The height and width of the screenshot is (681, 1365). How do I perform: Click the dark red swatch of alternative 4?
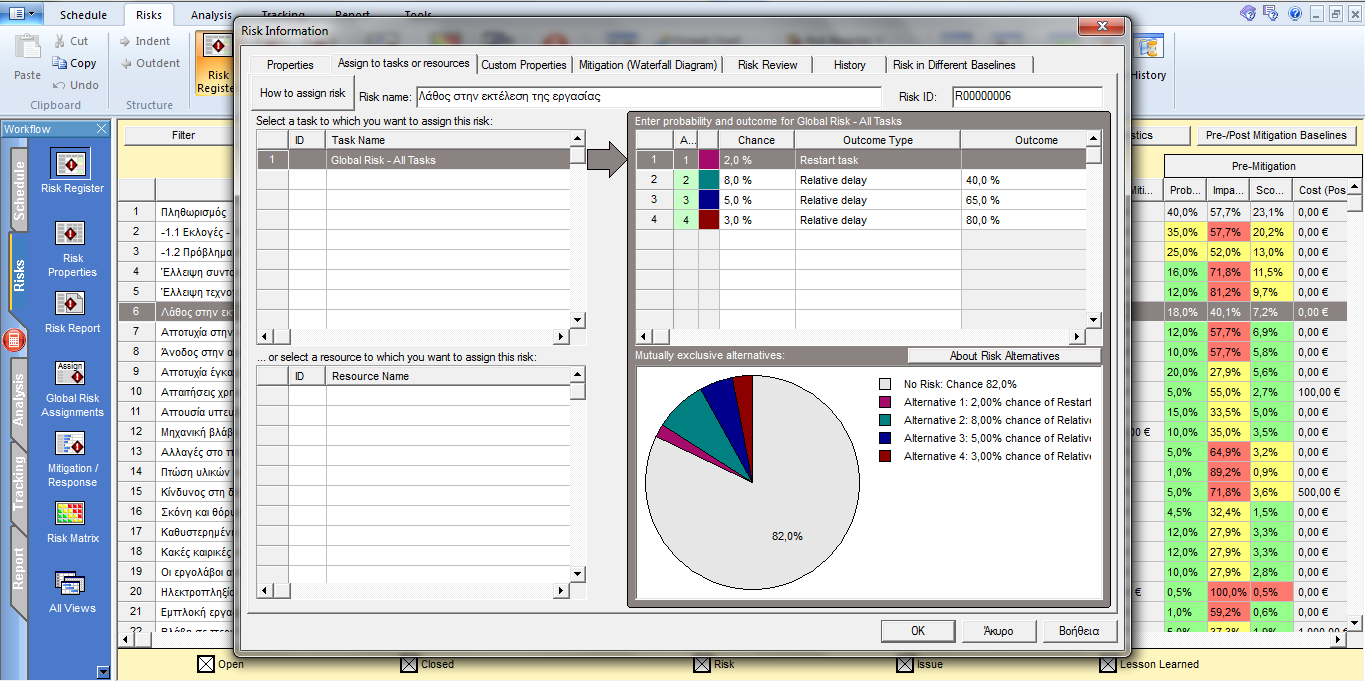click(x=709, y=220)
